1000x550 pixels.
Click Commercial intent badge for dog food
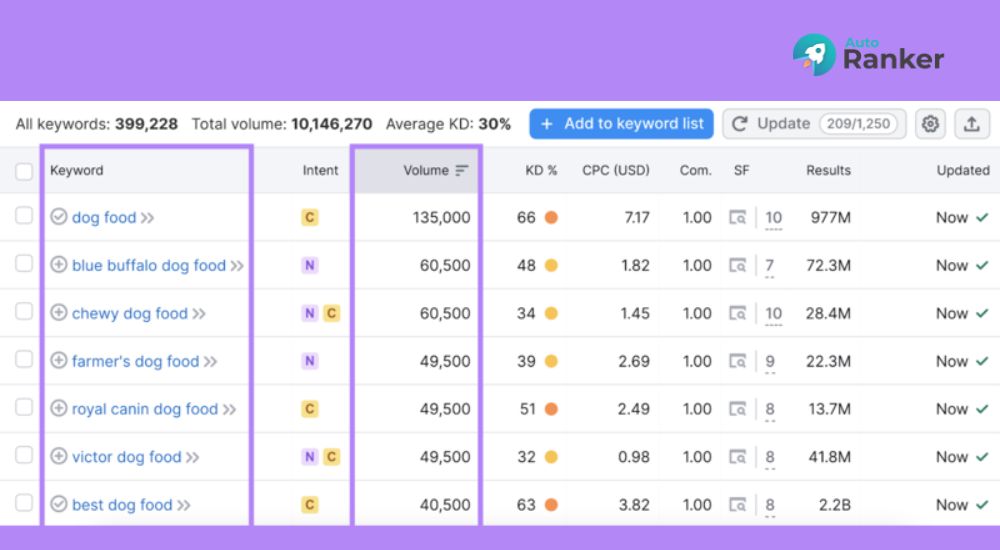pos(310,218)
